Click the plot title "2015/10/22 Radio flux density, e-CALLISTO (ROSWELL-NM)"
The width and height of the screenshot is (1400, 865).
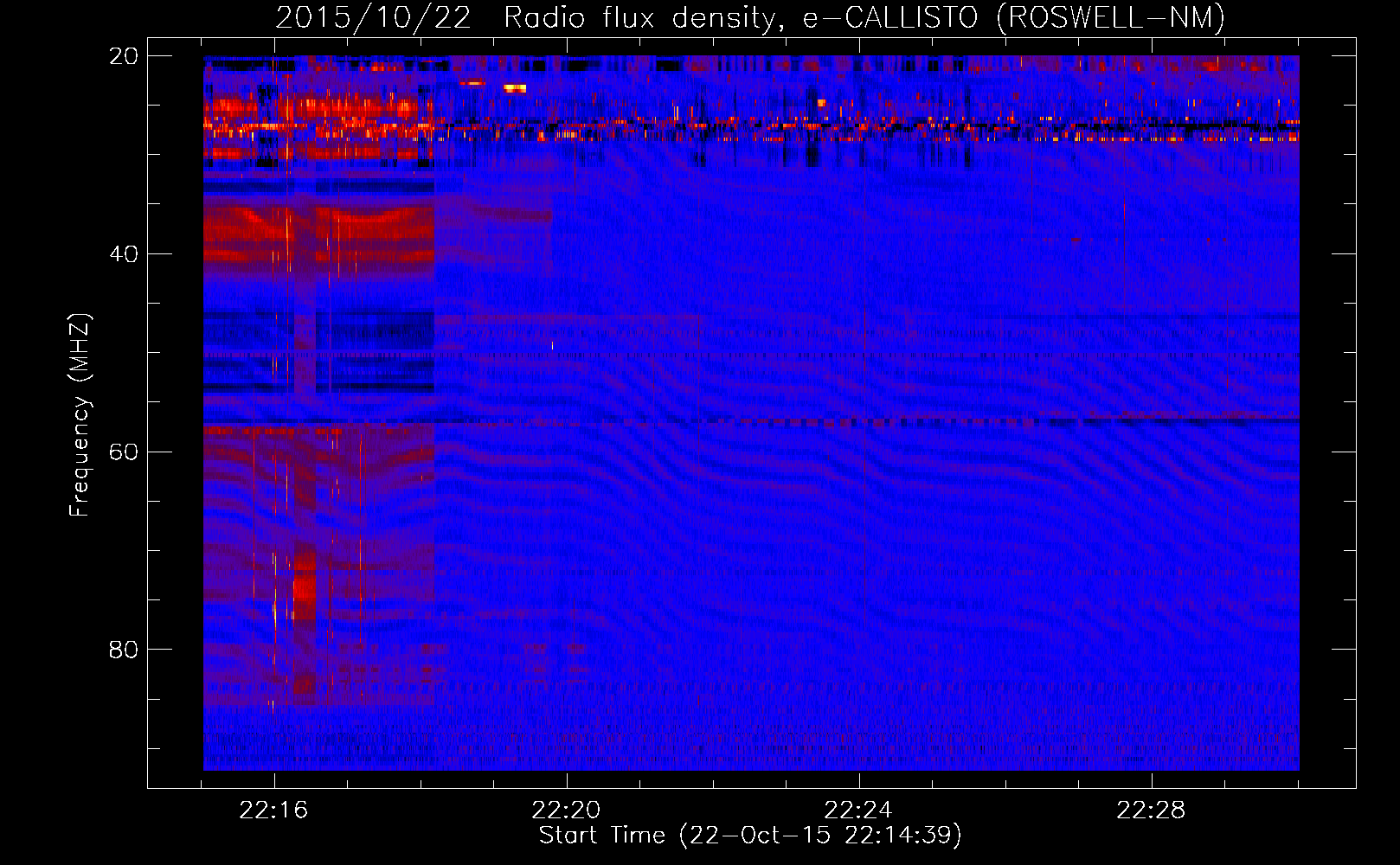pyautogui.click(x=750, y=18)
